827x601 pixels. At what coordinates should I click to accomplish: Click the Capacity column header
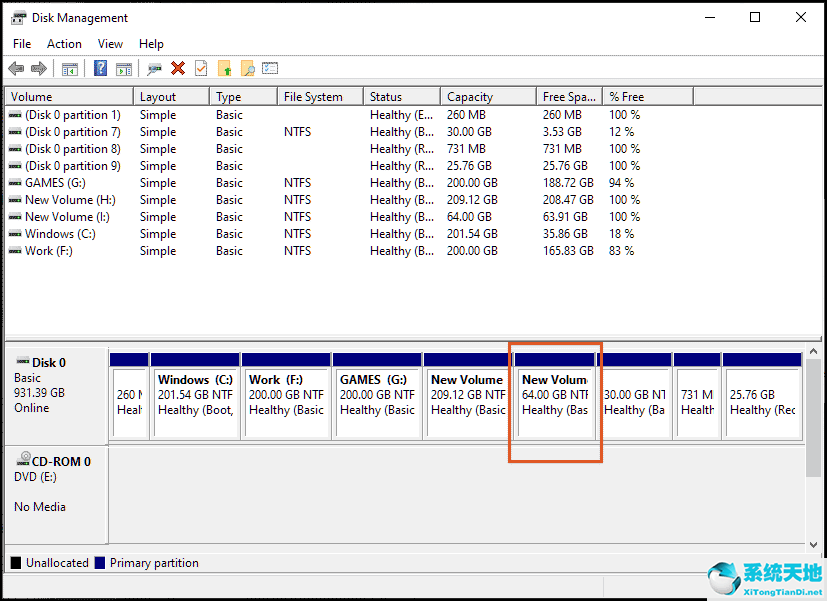point(487,95)
